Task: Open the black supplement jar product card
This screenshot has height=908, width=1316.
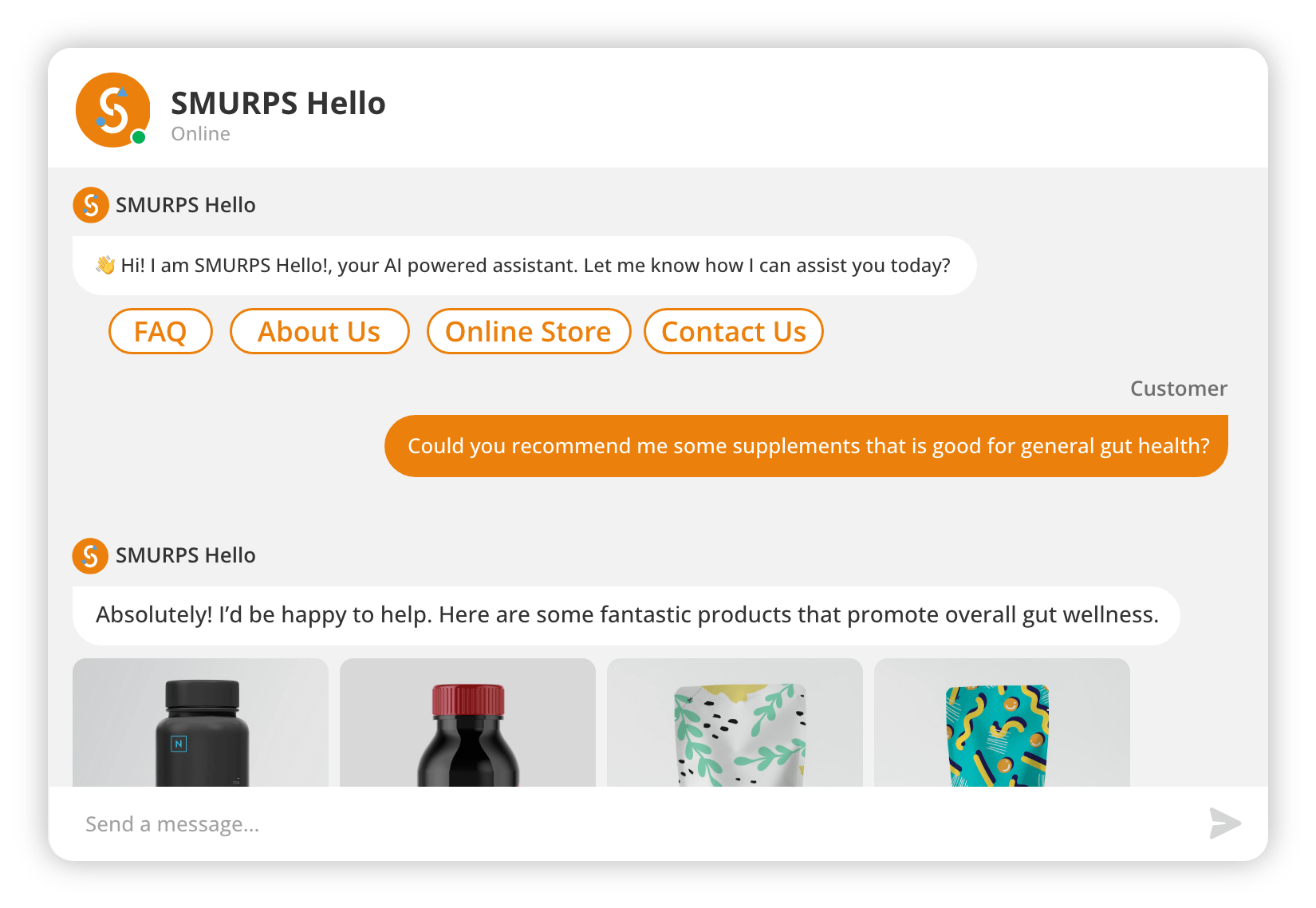Action: [200, 723]
